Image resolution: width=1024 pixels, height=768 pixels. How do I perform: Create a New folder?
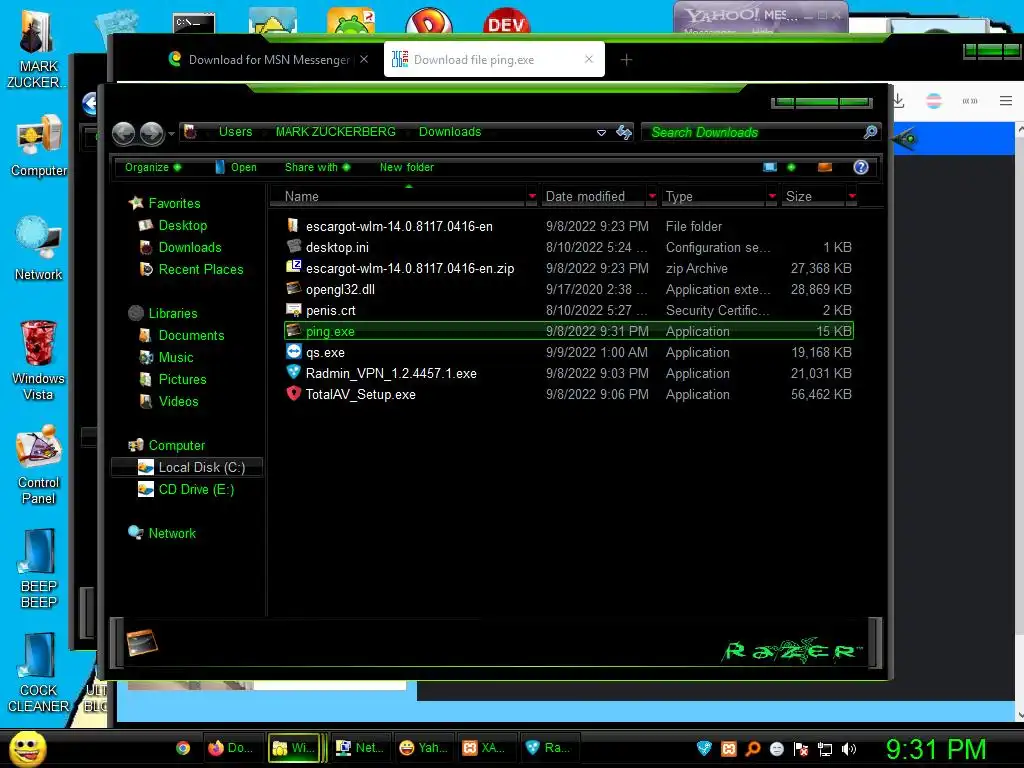pos(407,167)
